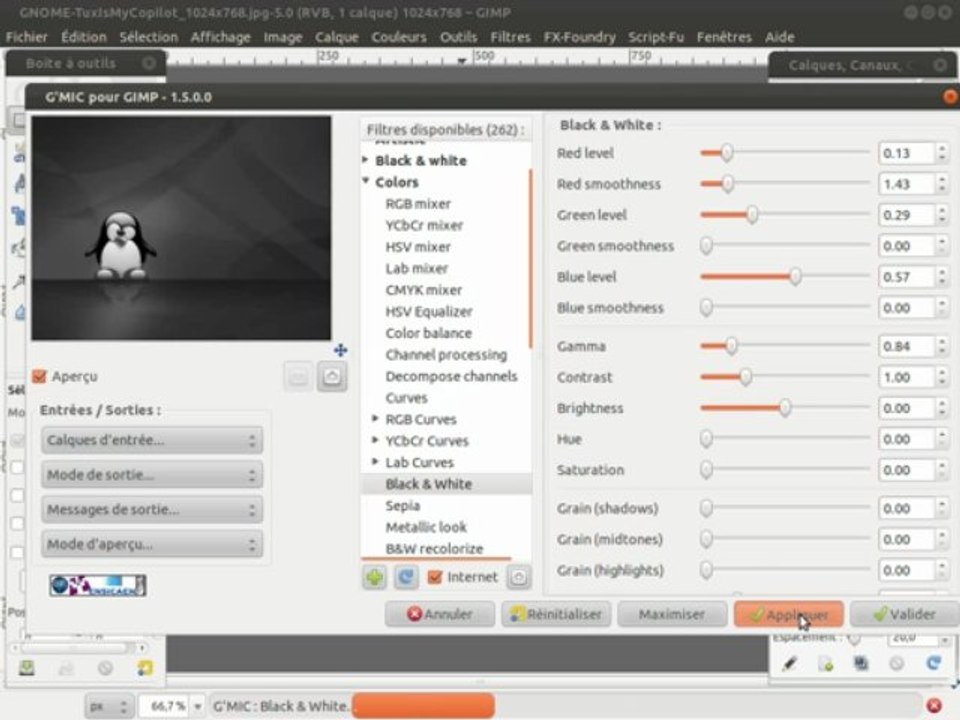Click the Contrast value field
This screenshot has width=960, height=720.
pyautogui.click(x=906, y=377)
